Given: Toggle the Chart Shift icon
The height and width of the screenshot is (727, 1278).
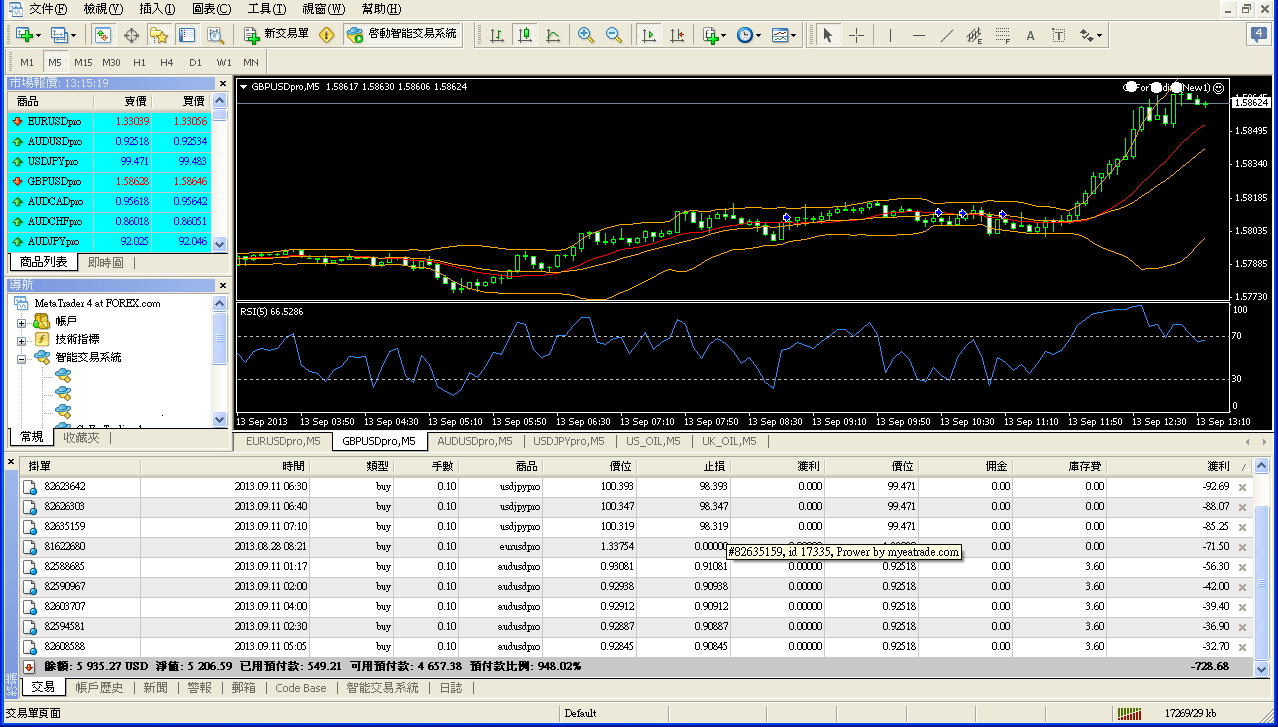Looking at the screenshot, I should 678,35.
